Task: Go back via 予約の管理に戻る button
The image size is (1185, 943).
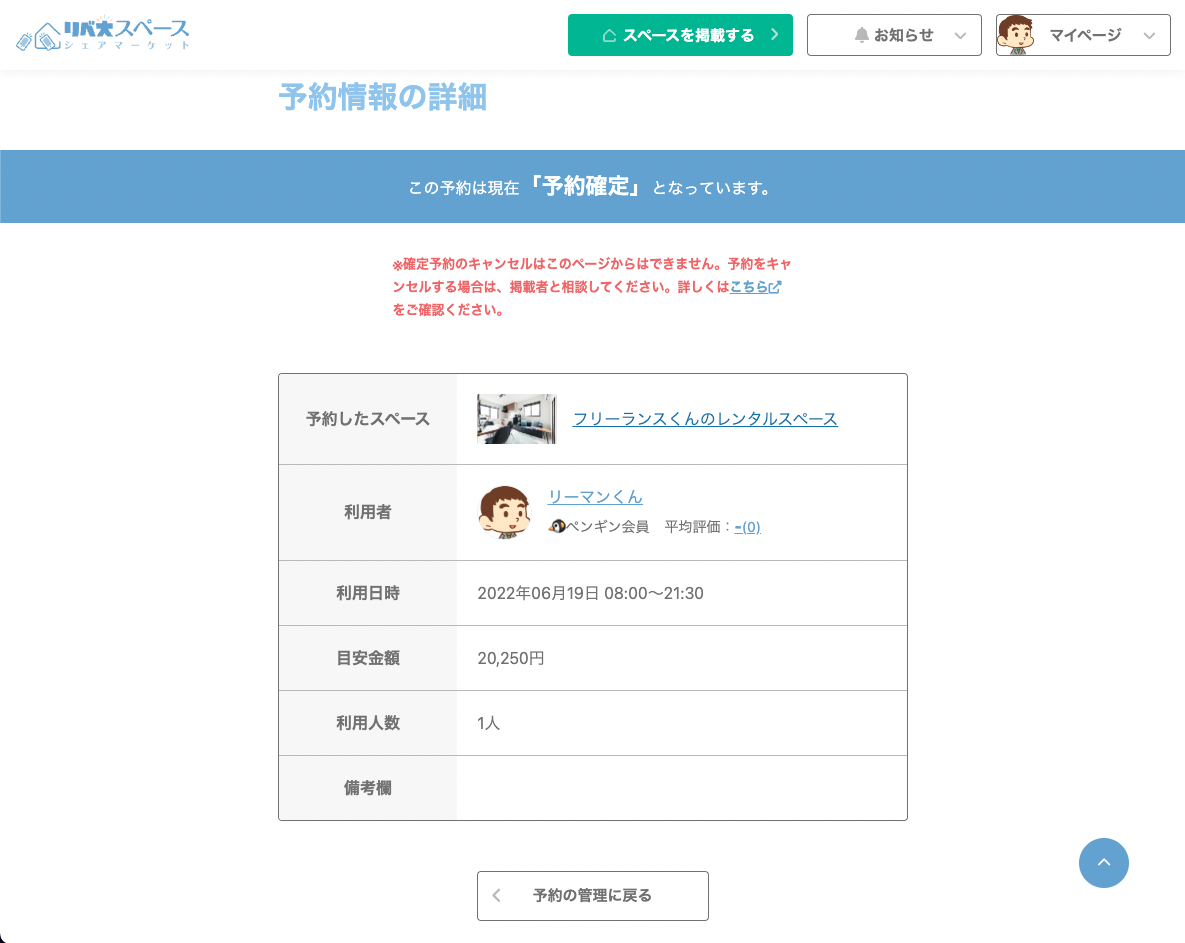Action: [x=592, y=896]
